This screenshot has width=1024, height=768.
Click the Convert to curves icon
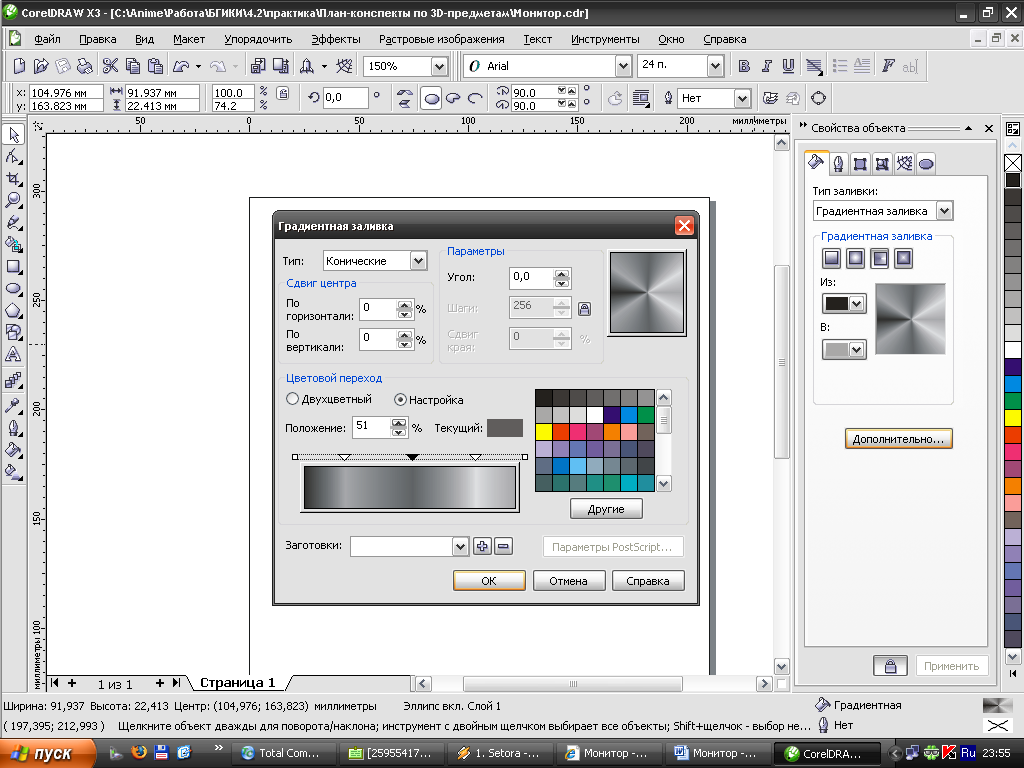pyautogui.click(x=818, y=99)
